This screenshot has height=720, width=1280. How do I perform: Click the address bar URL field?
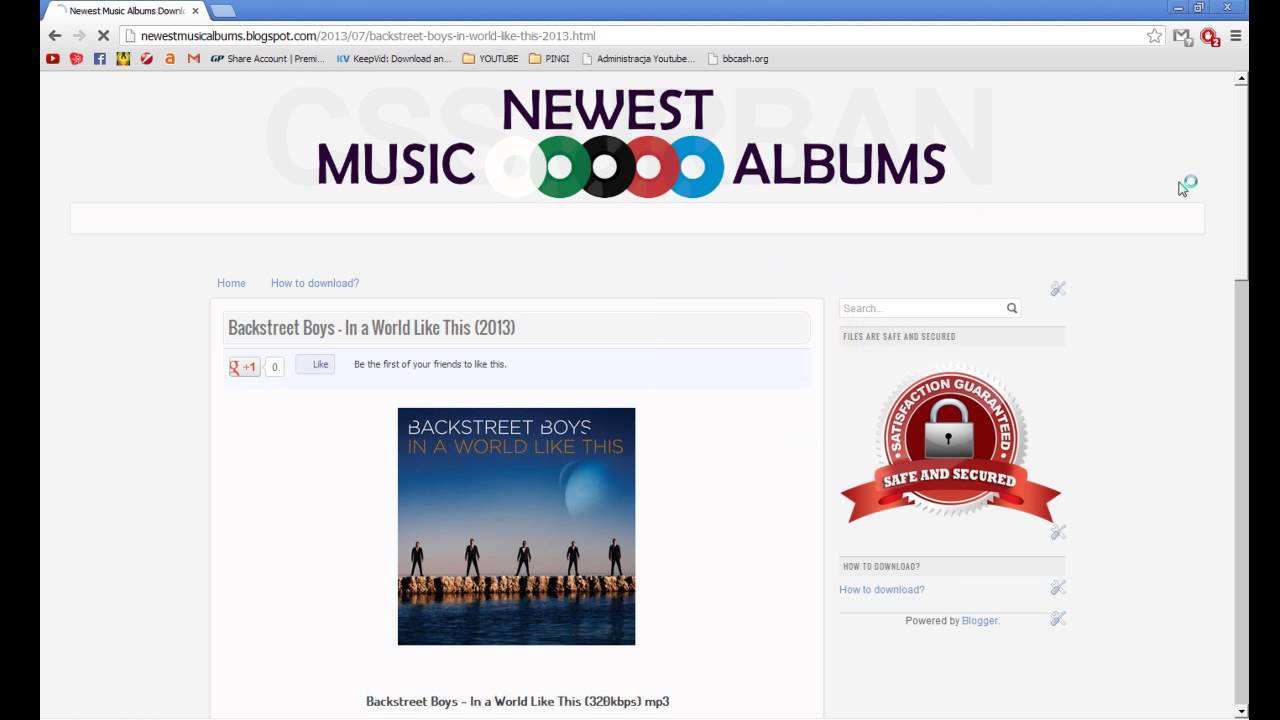coord(640,36)
